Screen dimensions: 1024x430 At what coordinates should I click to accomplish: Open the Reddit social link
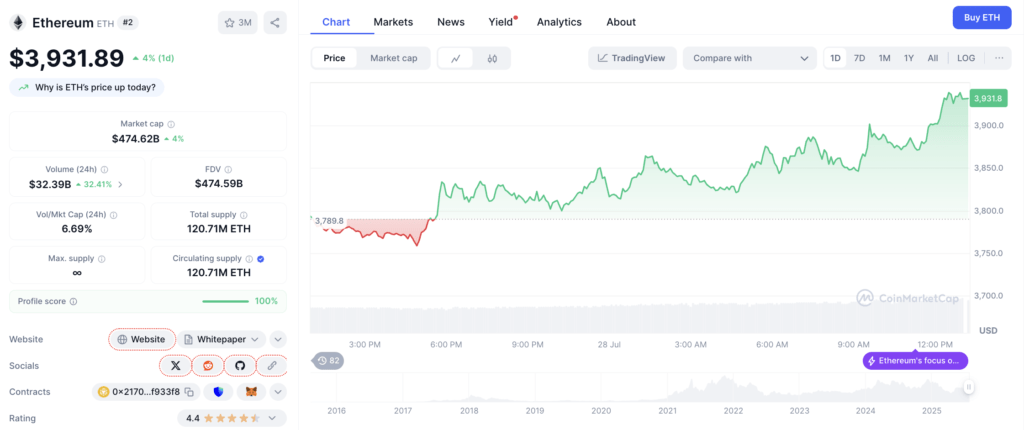[x=208, y=365]
